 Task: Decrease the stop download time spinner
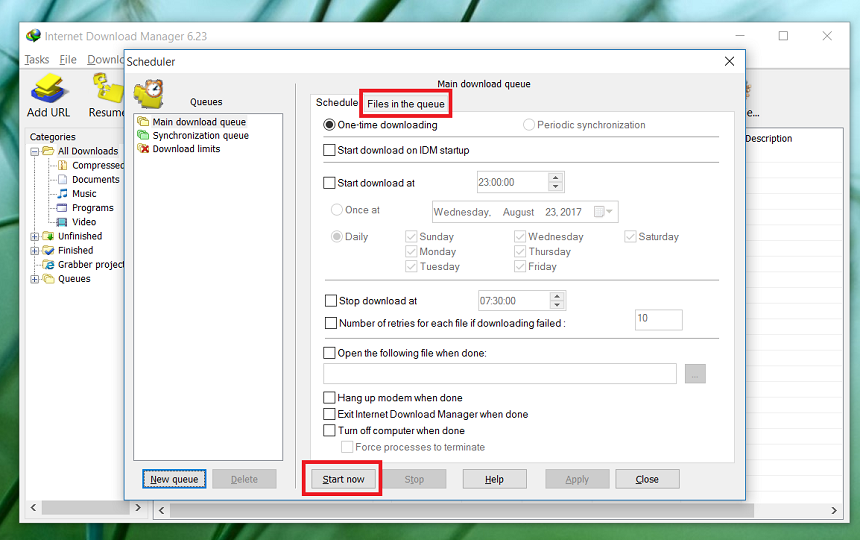click(x=557, y=305)
